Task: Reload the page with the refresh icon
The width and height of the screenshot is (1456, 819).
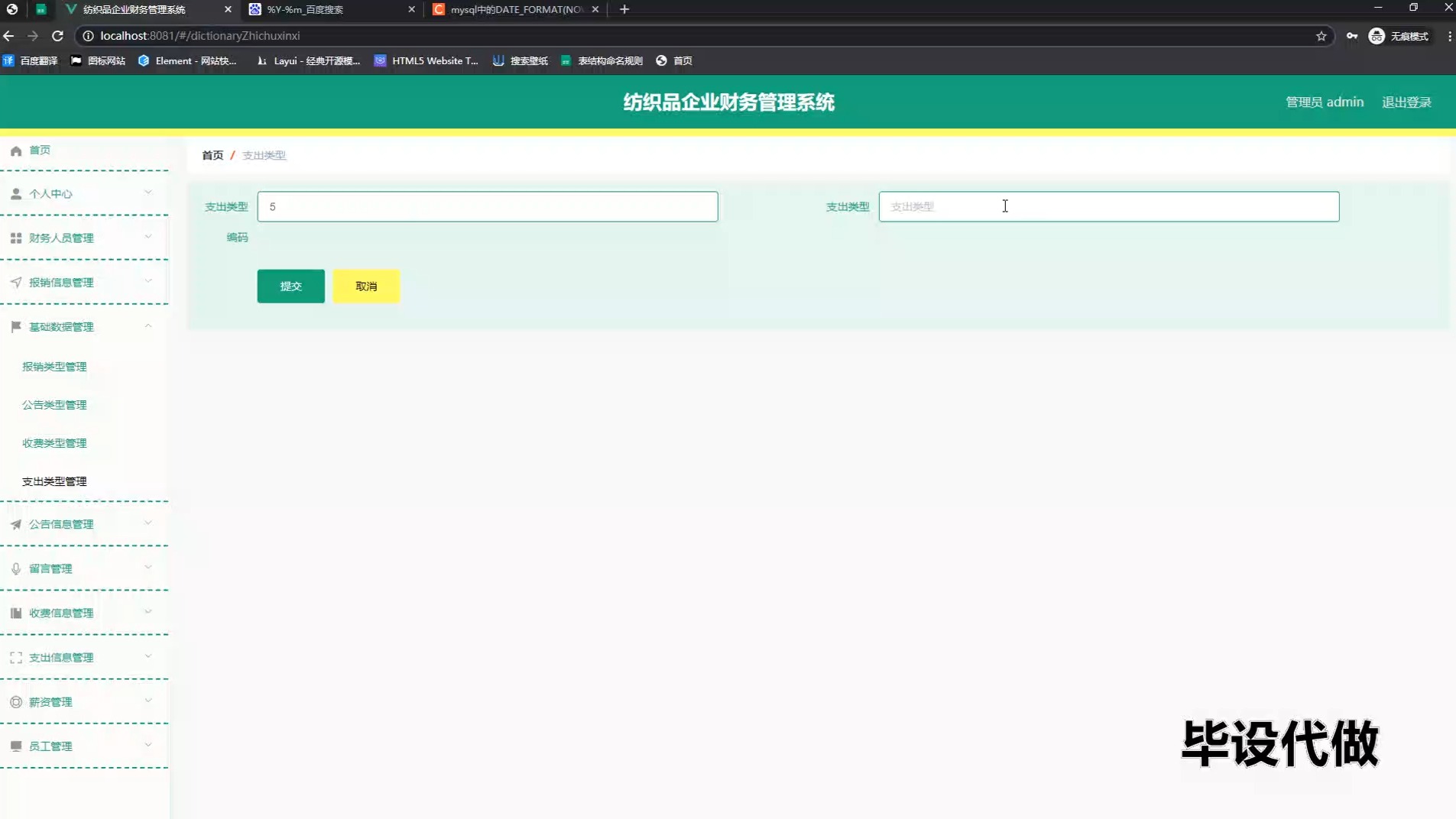Action: tap(57, 36)
